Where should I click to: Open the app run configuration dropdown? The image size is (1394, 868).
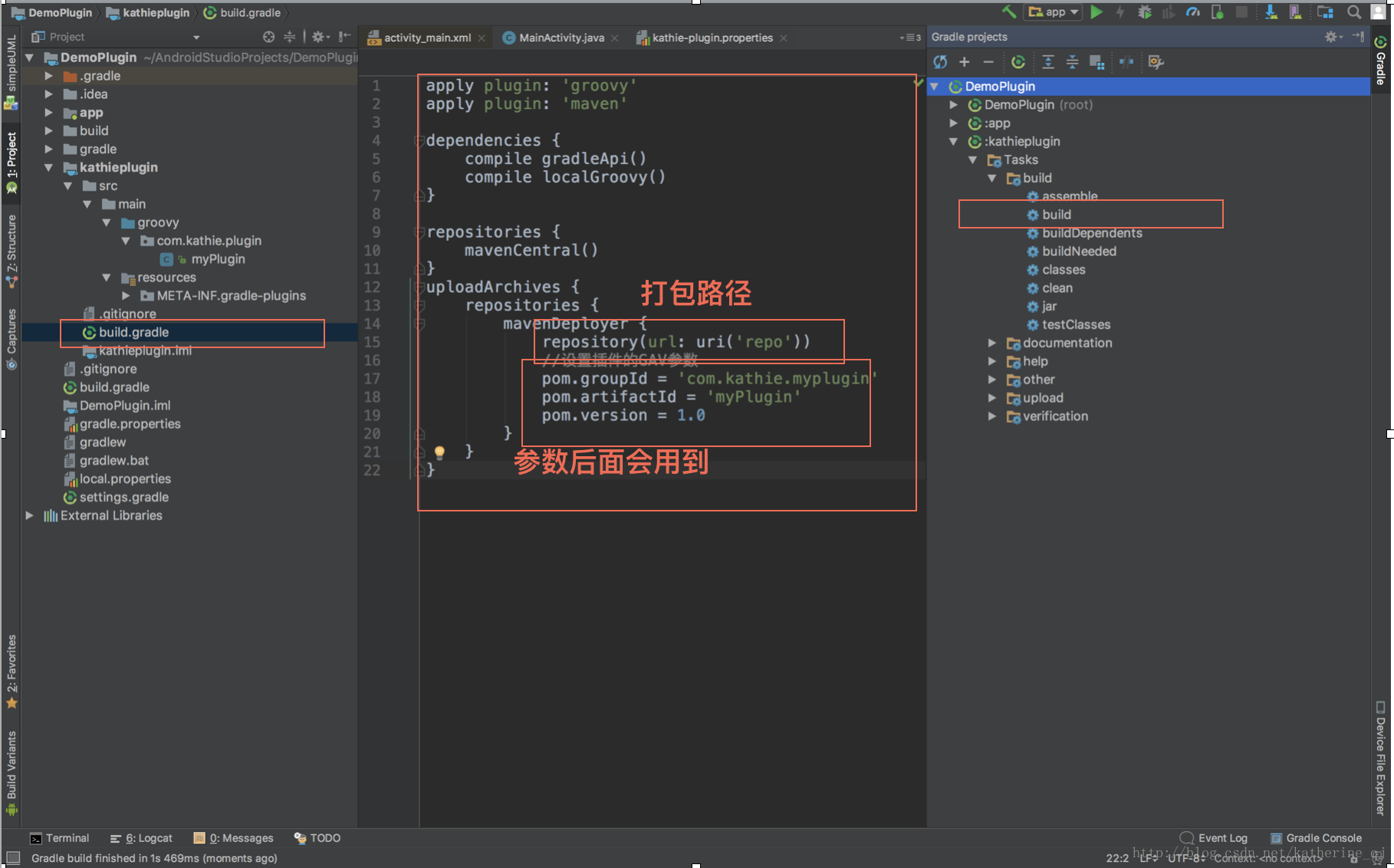(1054, 12)
